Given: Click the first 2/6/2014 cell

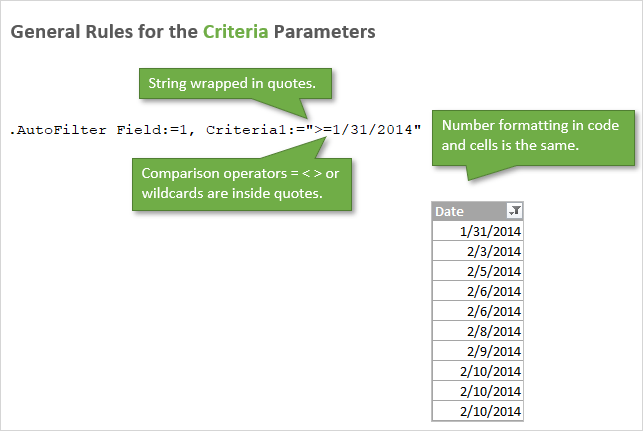Looking at the screenshot, I should click(478, 291).
